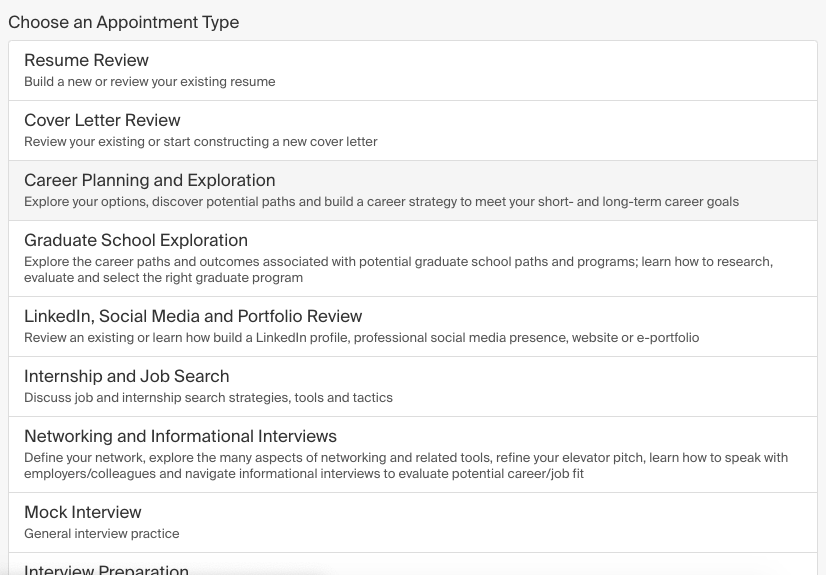Pick Career Planning and Exploration option
Viewport: 826px width, 575px height.
point(412,191)
